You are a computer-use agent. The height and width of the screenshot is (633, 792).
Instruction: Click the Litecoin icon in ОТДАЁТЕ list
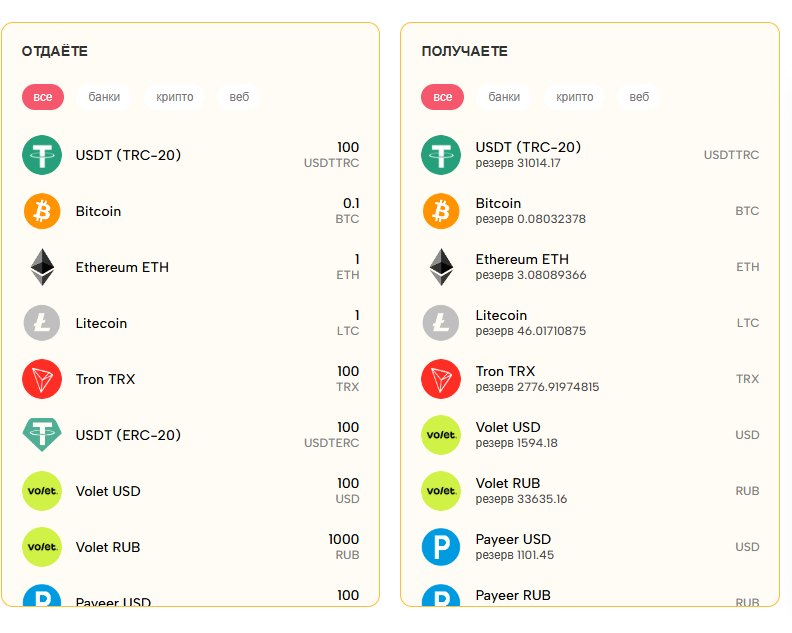[x=42, y=323]
